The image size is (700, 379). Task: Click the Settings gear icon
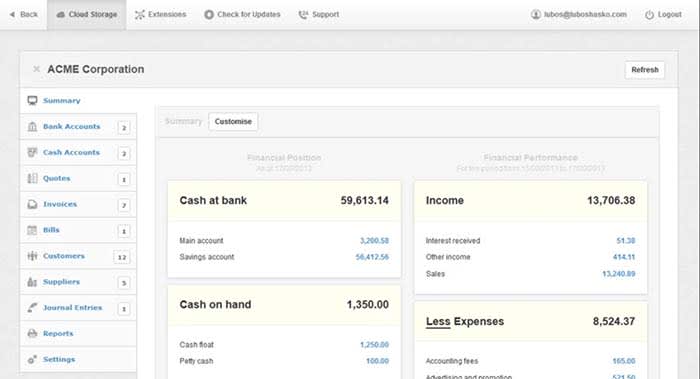pos(32,359)
